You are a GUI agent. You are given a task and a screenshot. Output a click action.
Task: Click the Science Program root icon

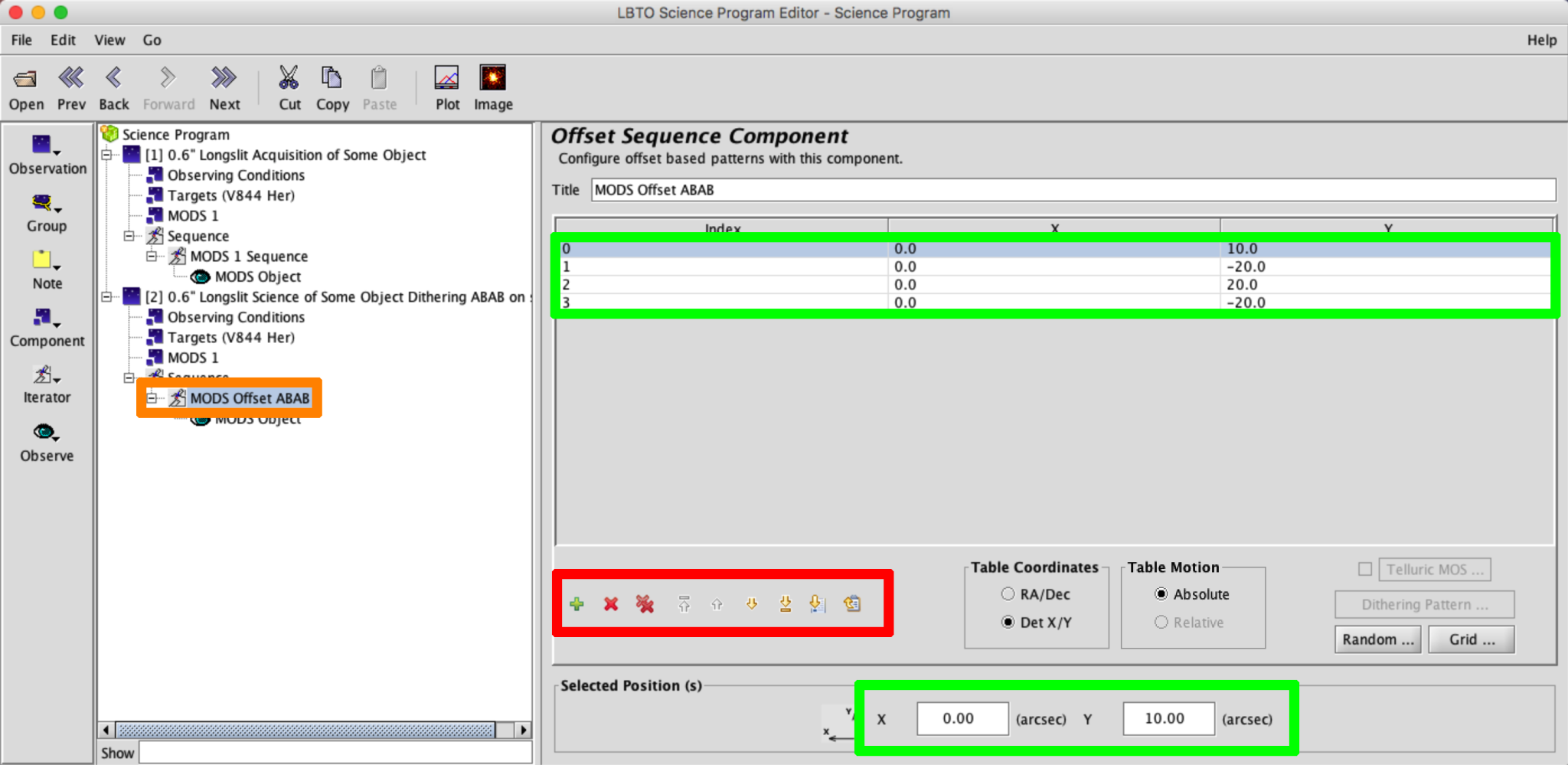(110, 134)
